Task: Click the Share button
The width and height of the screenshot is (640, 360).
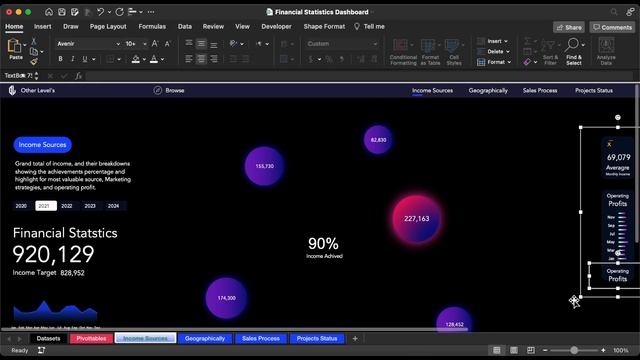Action: (x=569, y=27)
